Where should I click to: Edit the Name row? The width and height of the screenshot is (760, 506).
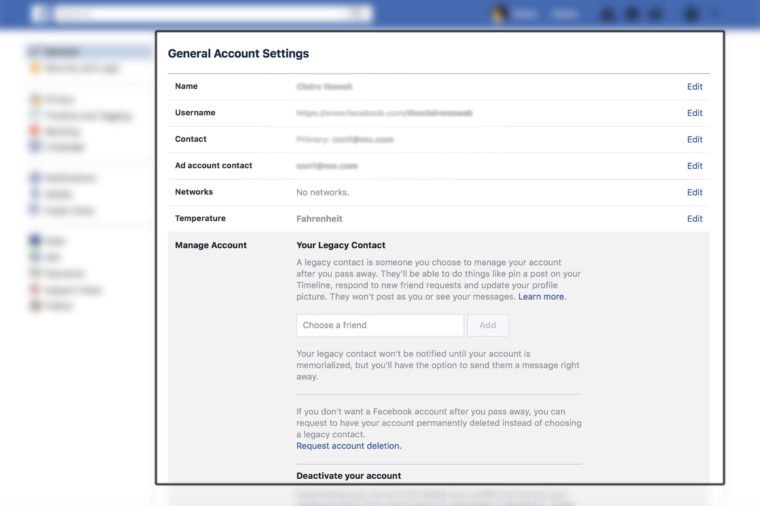click(694, 87)
